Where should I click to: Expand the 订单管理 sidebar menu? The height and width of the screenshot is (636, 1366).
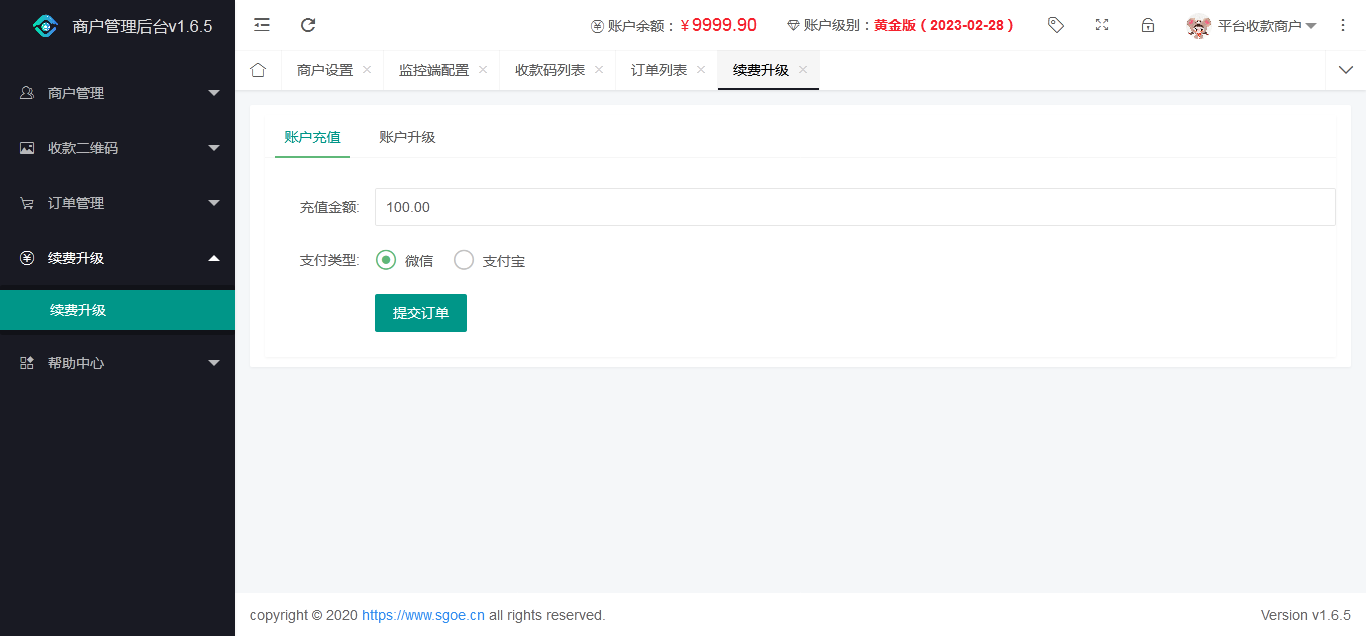pyautogui.click(x=118, y=202)
